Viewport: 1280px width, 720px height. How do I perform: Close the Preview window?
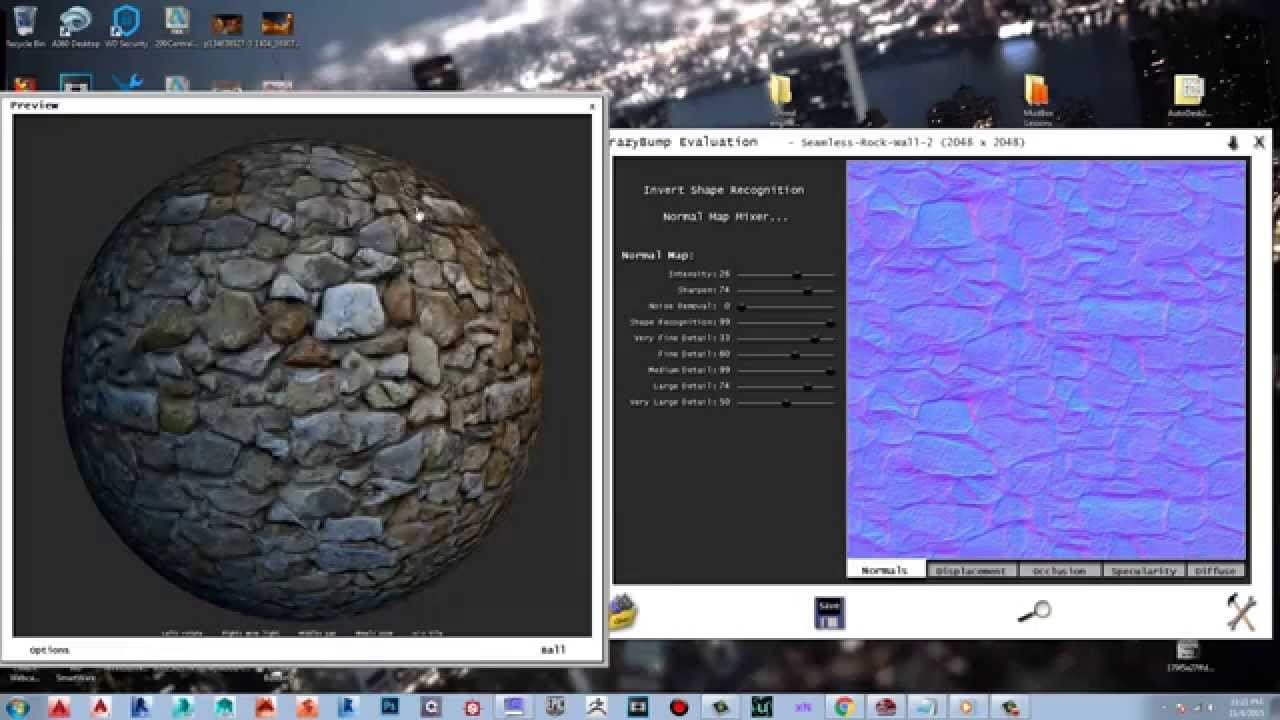[x=592, y=105]
